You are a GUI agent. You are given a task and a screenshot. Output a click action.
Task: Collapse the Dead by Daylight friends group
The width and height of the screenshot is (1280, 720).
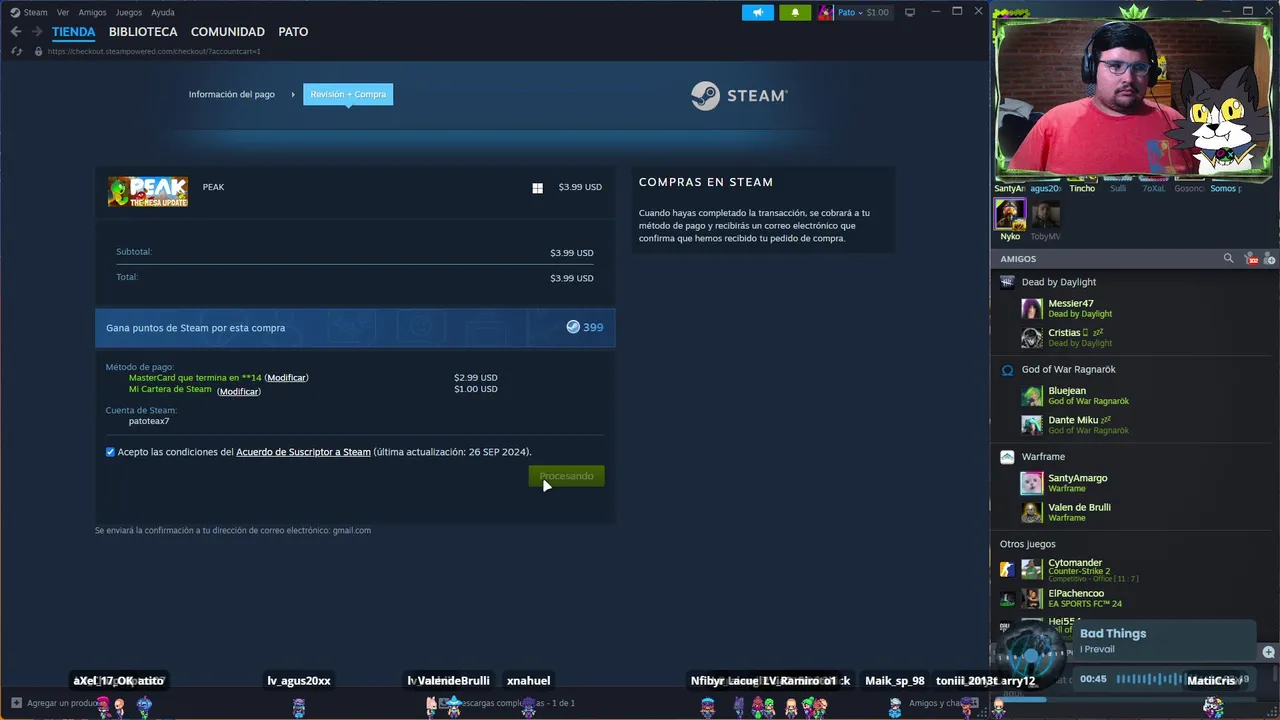(x=1058, y=282)
